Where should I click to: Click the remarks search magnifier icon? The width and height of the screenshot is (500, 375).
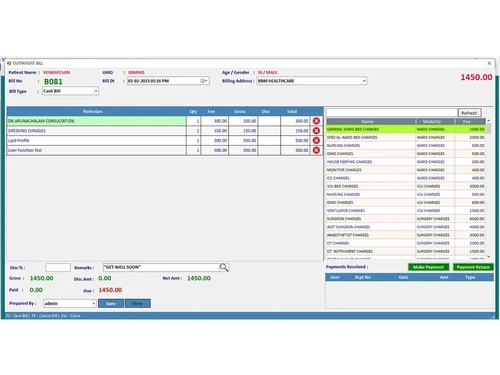(x=224, y=267)
